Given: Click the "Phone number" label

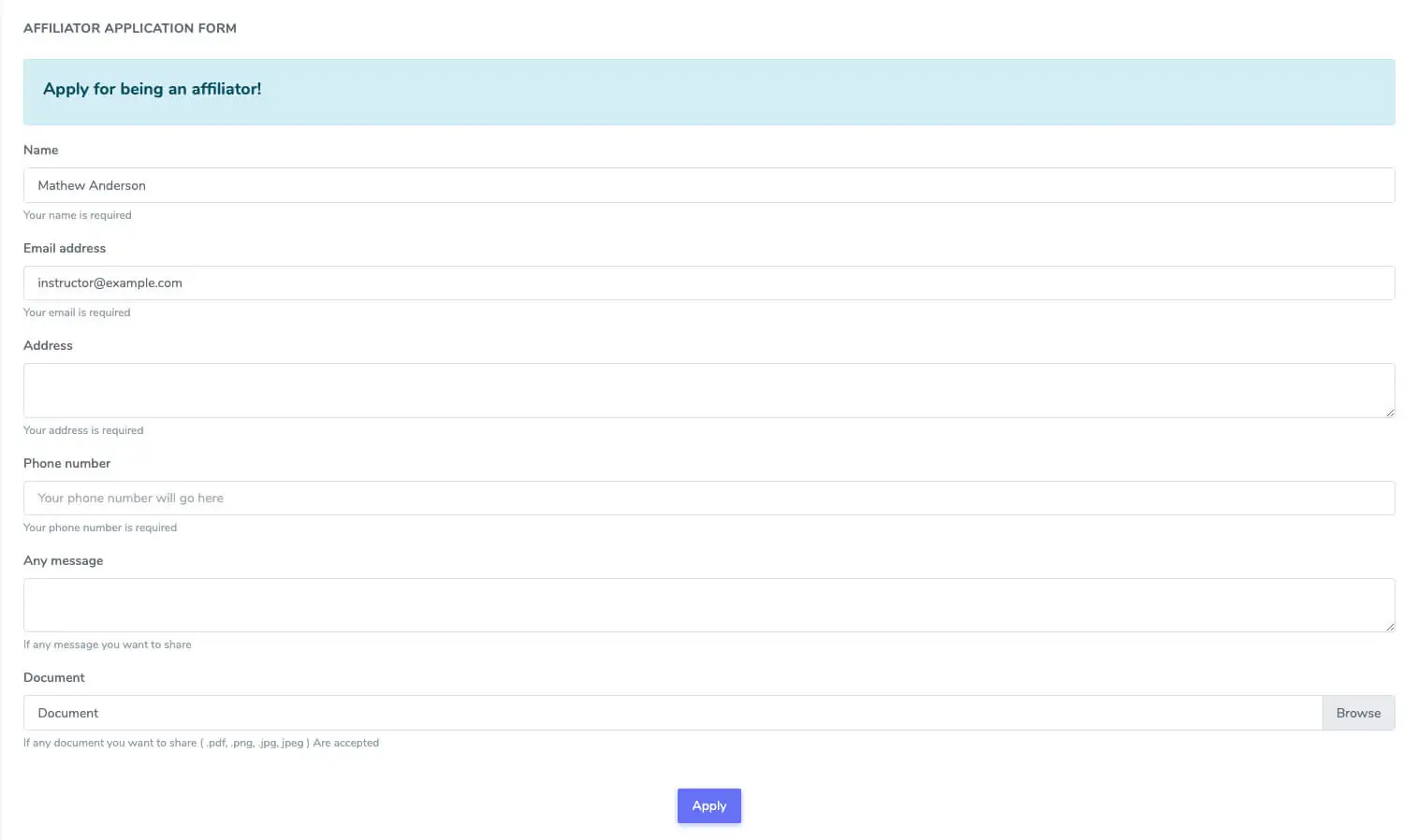Looking at the screenshot, I should pos(66,463).
